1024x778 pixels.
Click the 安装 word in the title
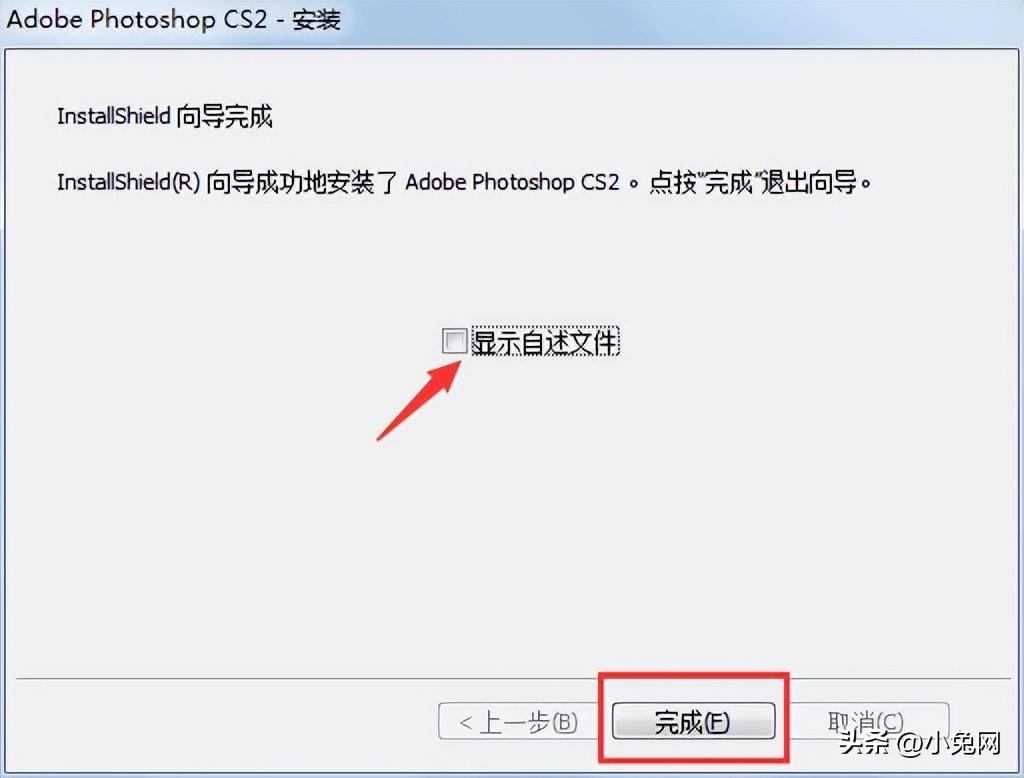tap(316, 20)
